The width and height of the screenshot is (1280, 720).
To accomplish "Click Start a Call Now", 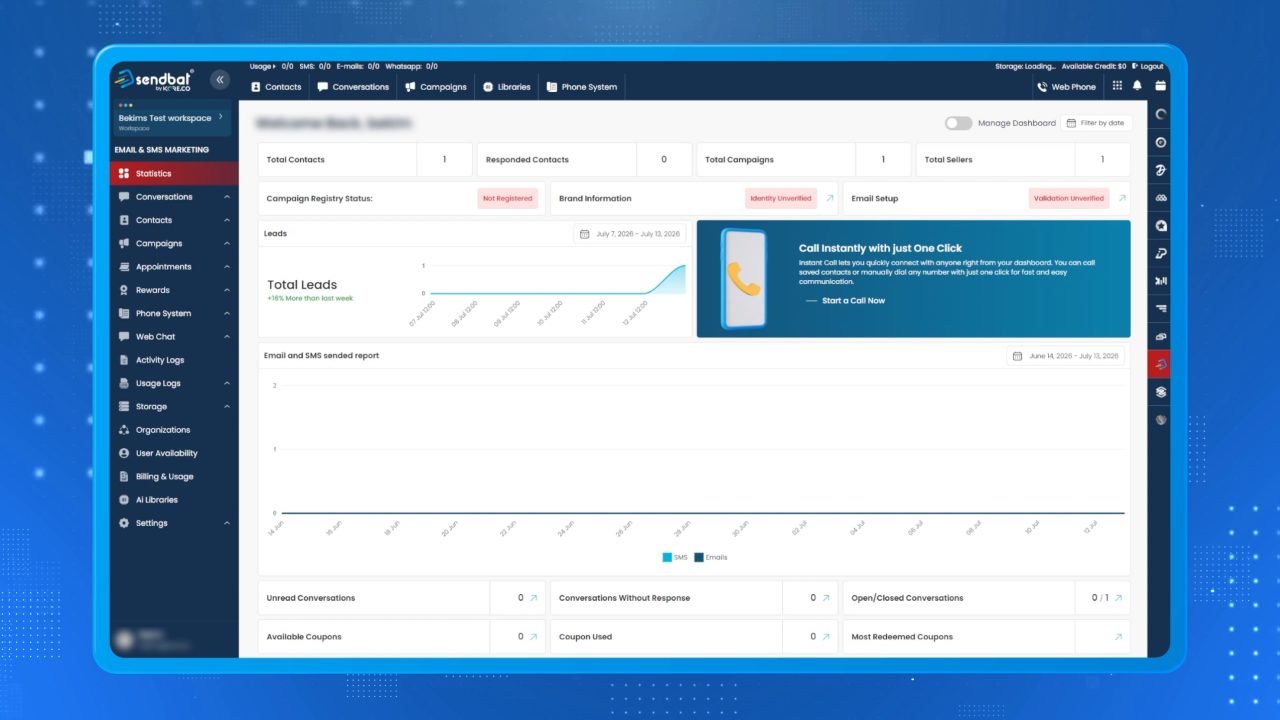I will [x=853, y=301].
